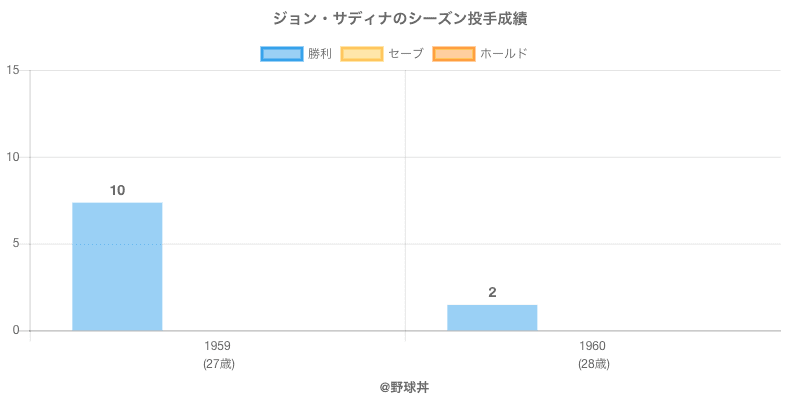Click the chart title ジョン・サディナのシーズン投手成績
This screenshot has height=400, width=800.
click(400, 18)
